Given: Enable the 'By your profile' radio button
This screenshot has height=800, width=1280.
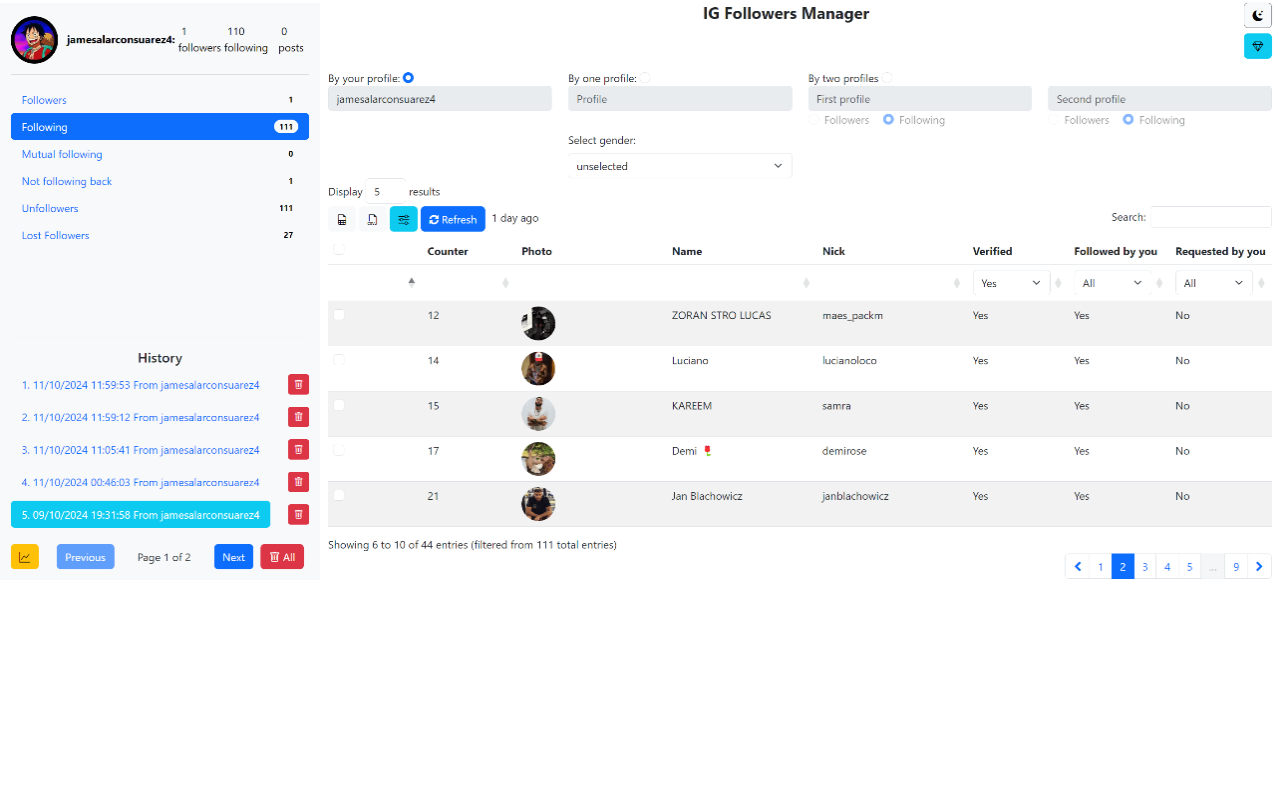Looking at the screenshot, I should point(410,76).
